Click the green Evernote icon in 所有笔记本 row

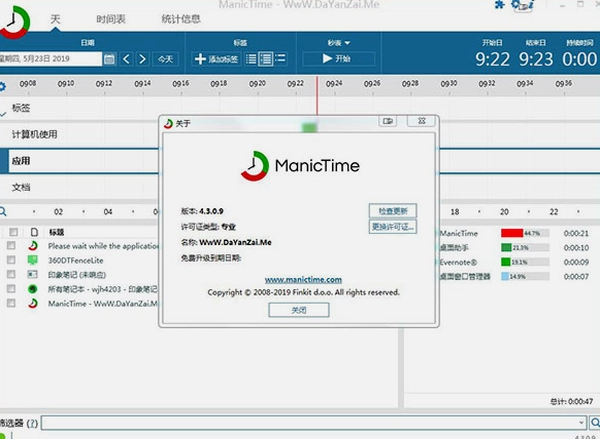33,289
